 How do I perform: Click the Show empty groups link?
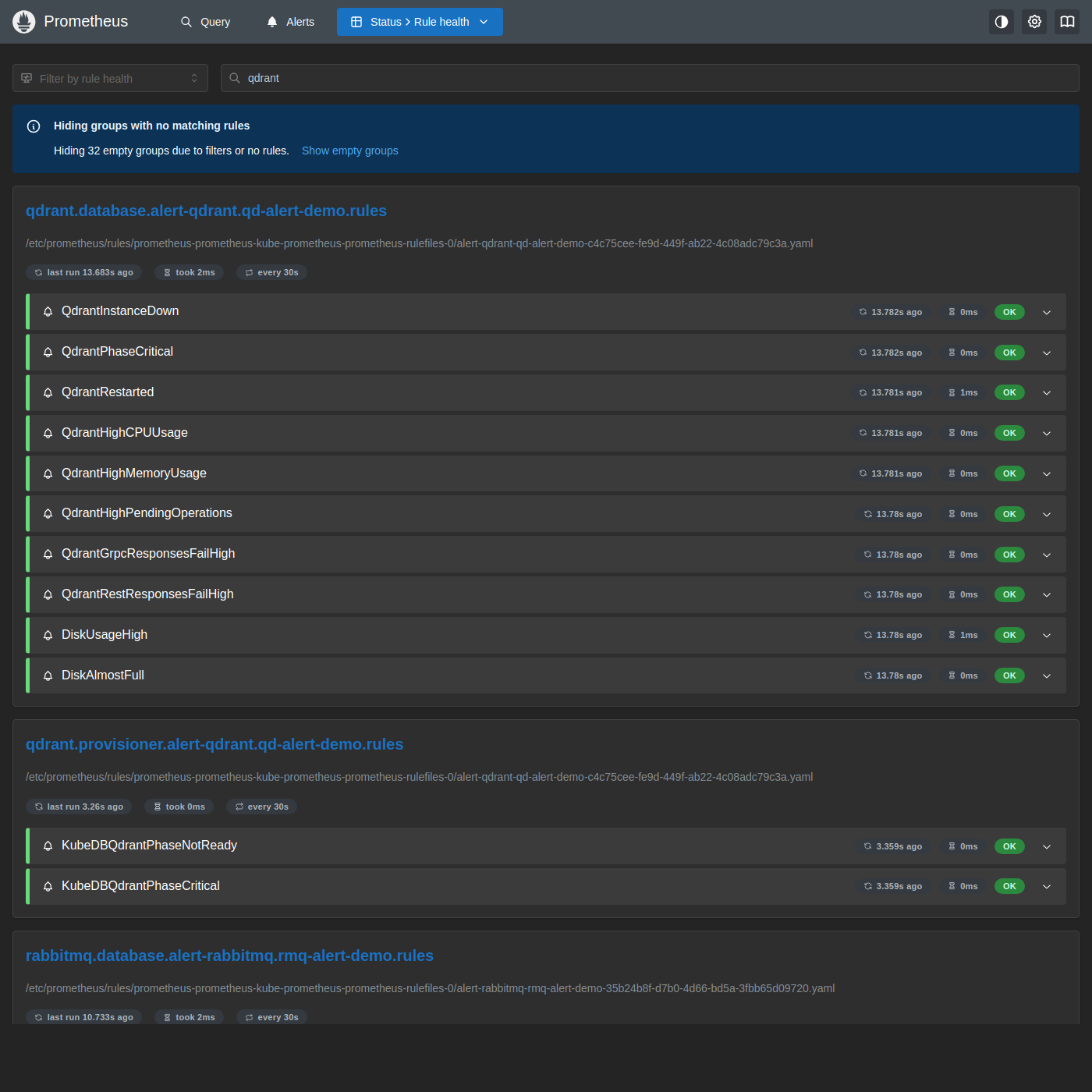(350, 151)
